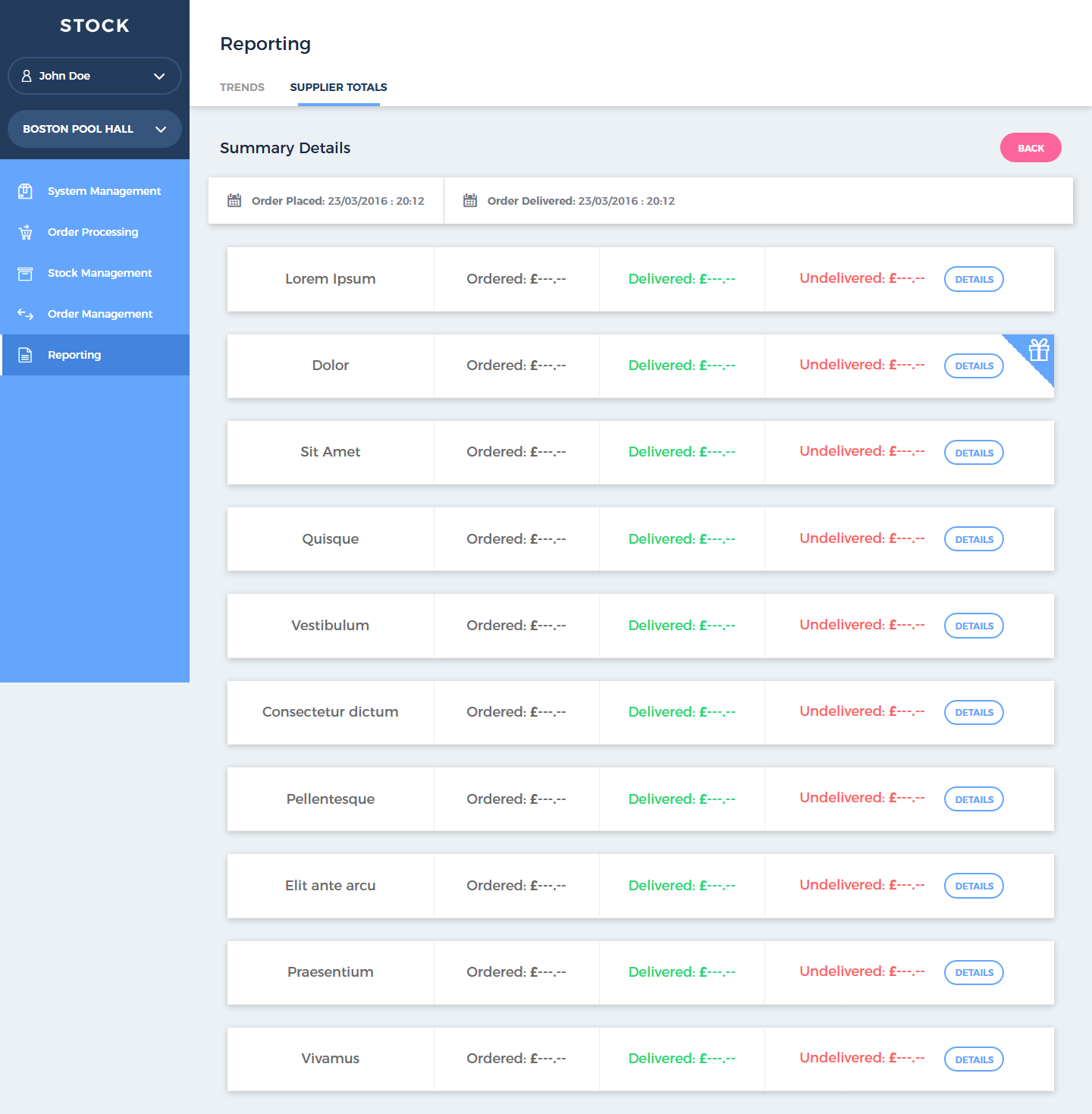Image resolution: width=1092 pixels, height=1114 pixels.
Task: Open Details for Consectetur dictum row
Action: pyautogui.click(x=974, y=712)
